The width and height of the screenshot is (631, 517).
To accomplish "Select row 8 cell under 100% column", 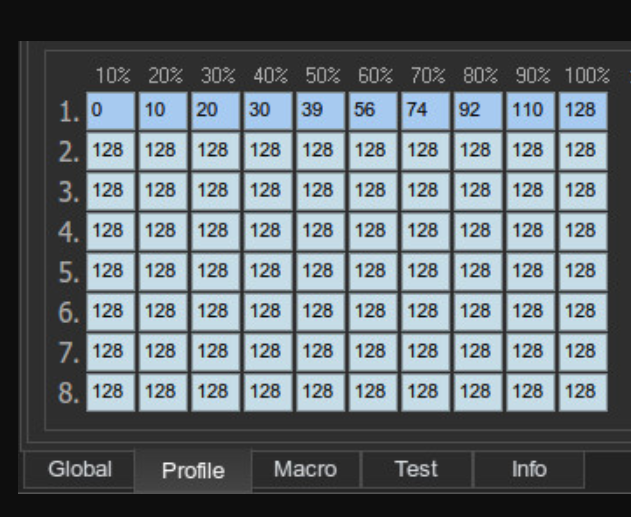I will coord(583,392).
